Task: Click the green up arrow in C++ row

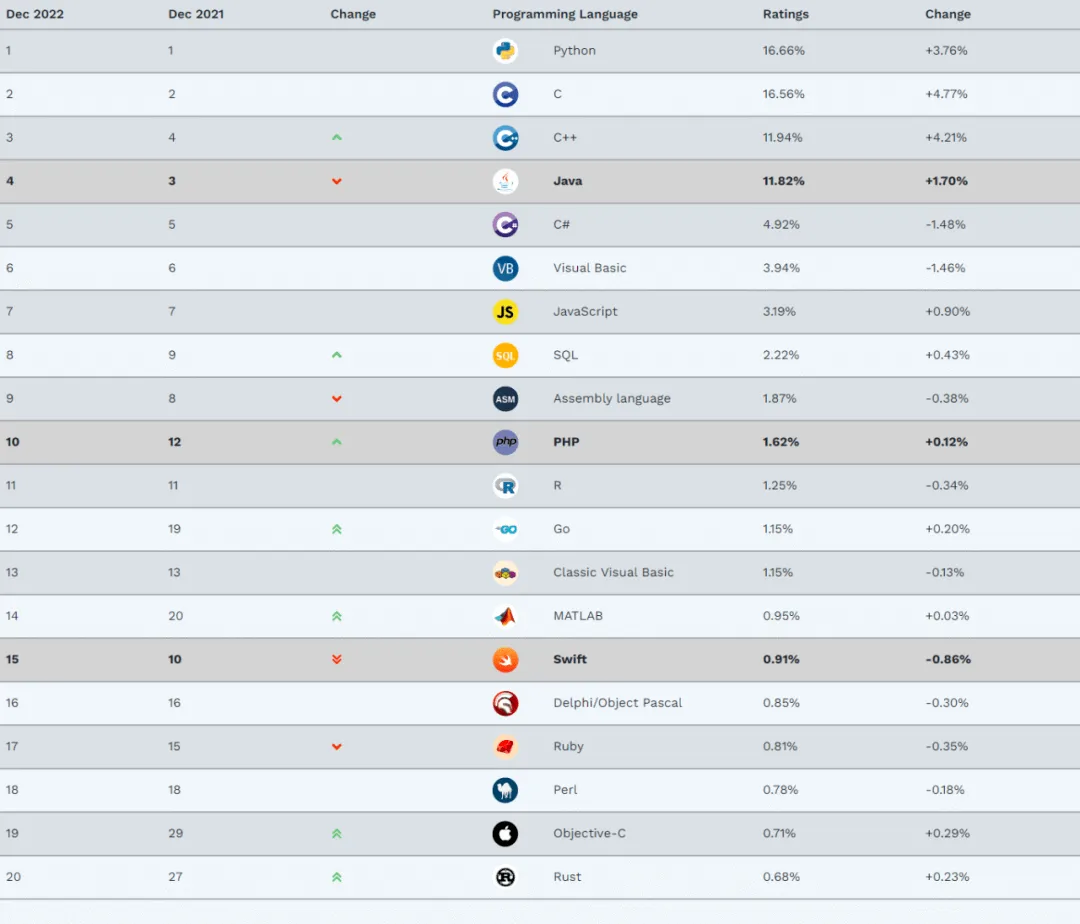Action: coord(337,138)
